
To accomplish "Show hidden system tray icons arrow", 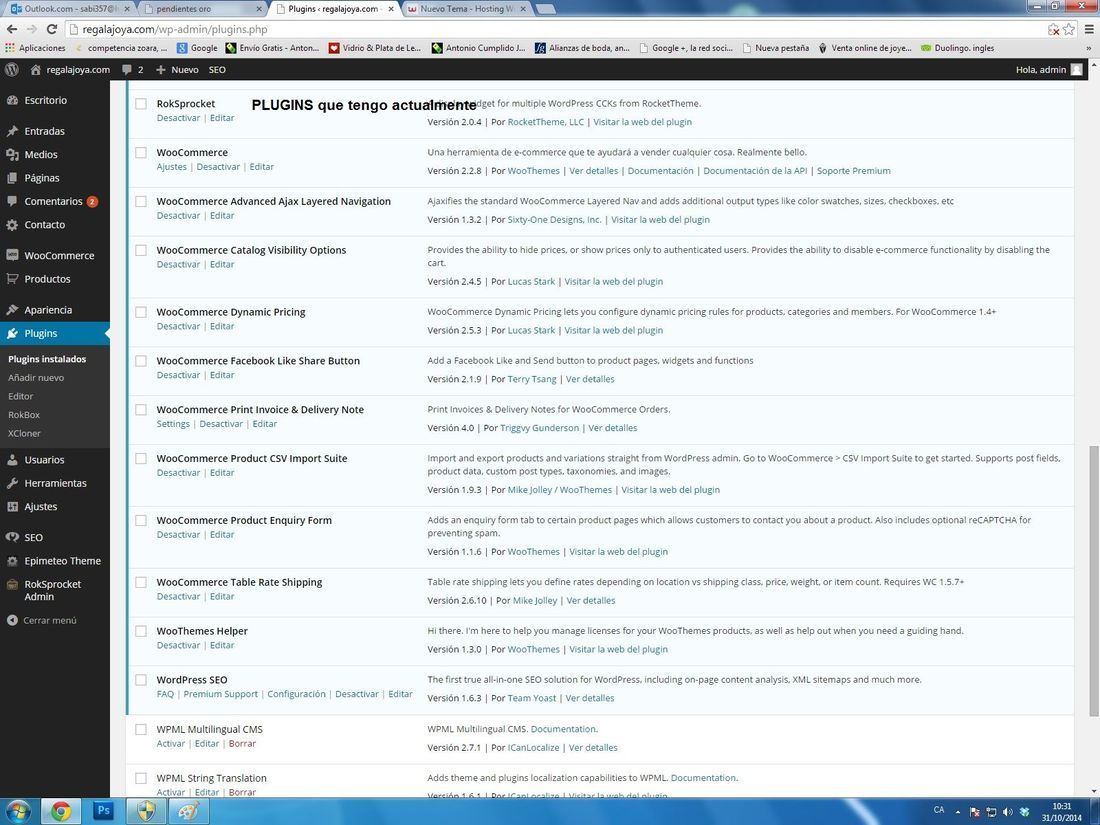I will (x=958, y=812).
